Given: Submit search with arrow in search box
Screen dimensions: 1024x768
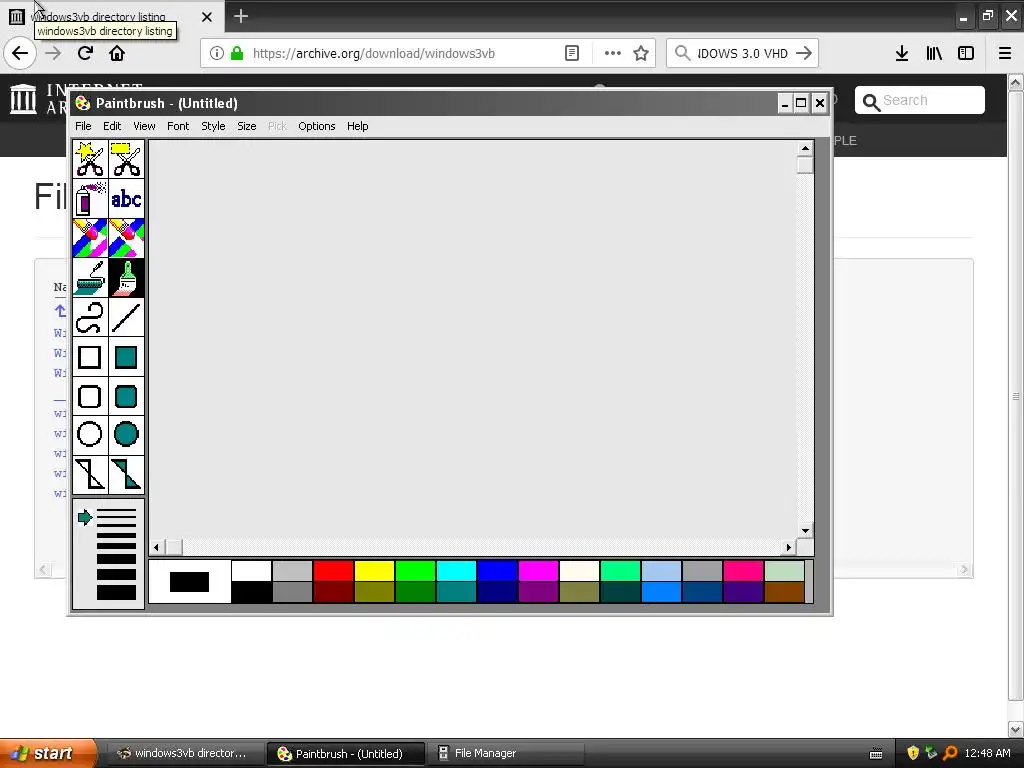Looking at the screenshot, I should [x=804, y=54].
